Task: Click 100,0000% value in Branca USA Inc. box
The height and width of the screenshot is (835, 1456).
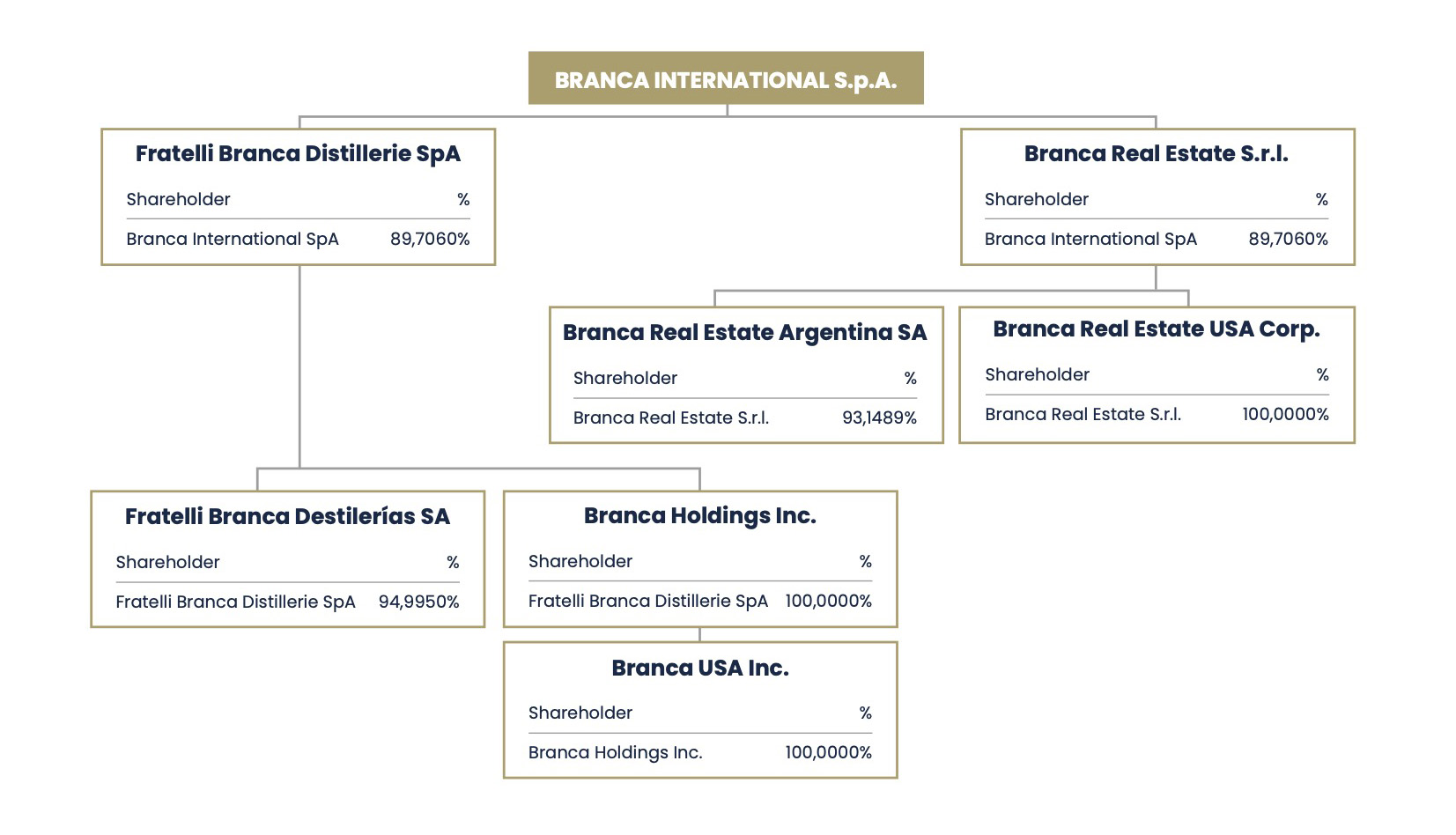Action: (x=828, y=752)
